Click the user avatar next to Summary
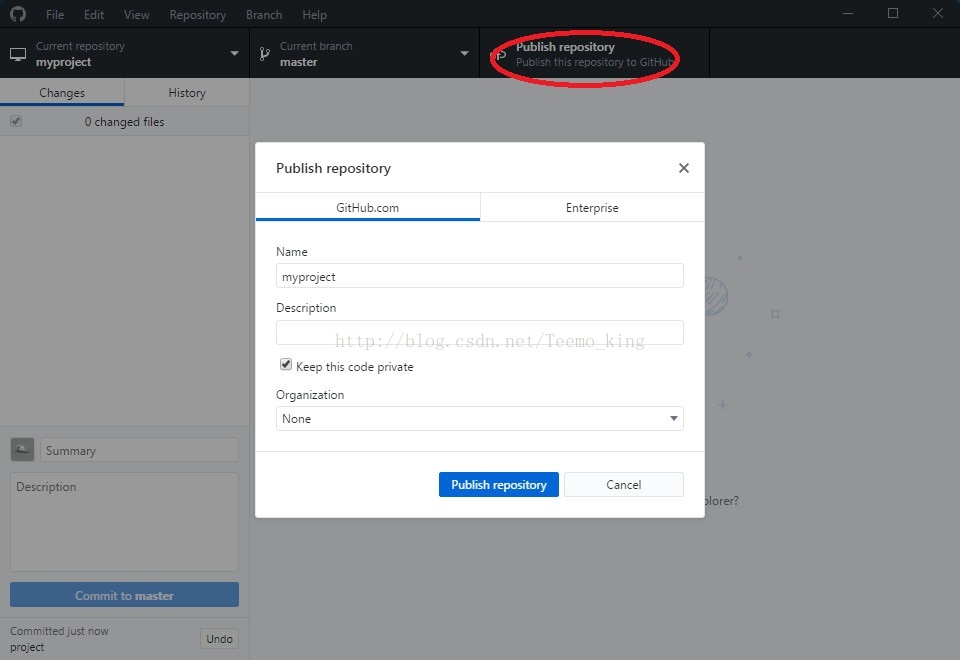 [x=23, y=450]
